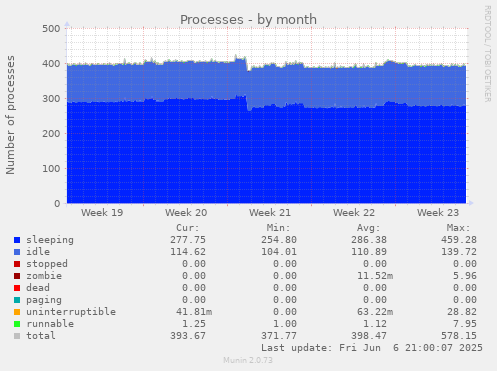Click the 'Week 19' x-axis label

(x=102, y=213)
